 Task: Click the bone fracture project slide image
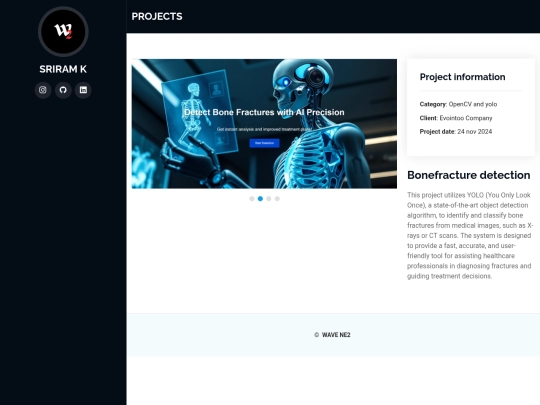(x=264, y=124)
